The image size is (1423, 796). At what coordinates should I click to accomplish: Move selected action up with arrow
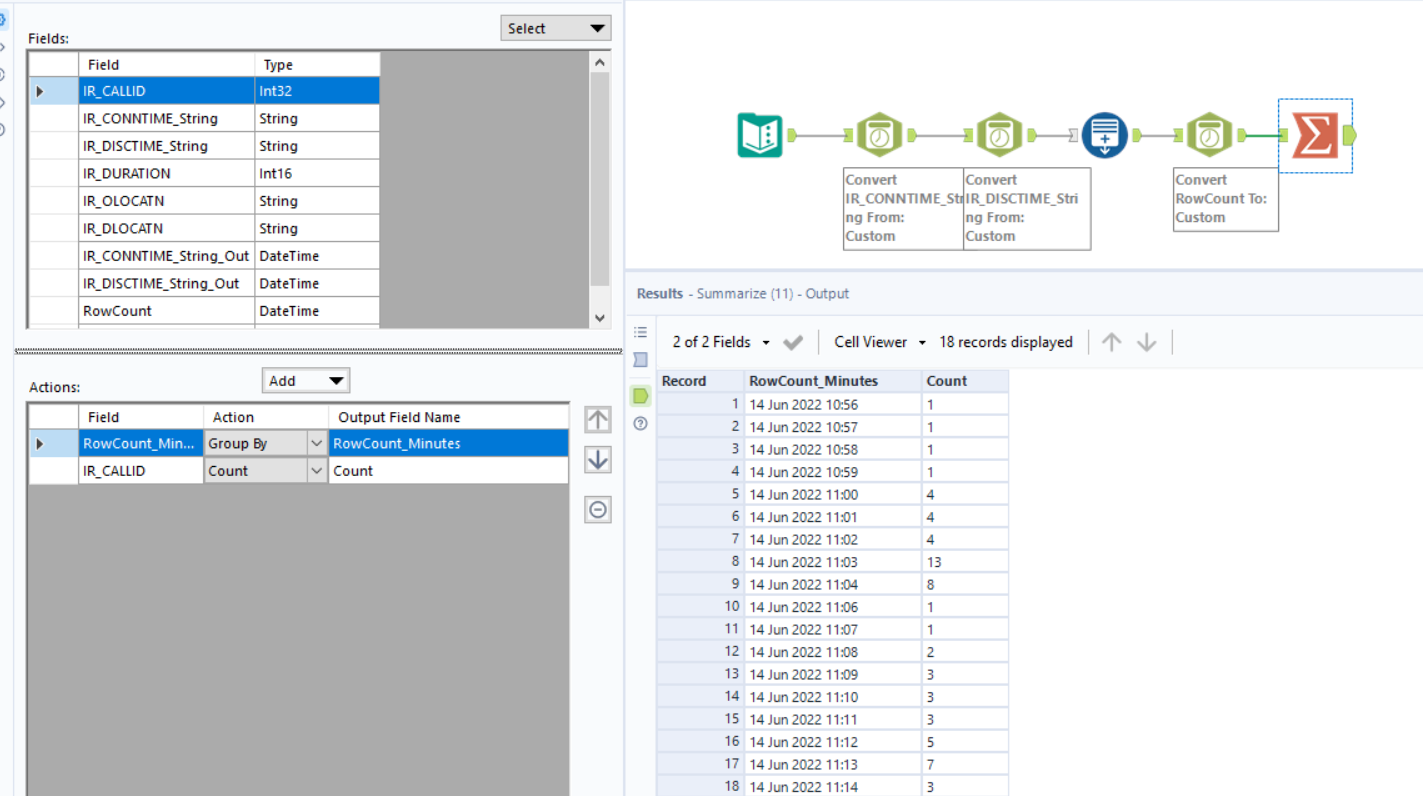pyautogui.click(x=598, y=420)
